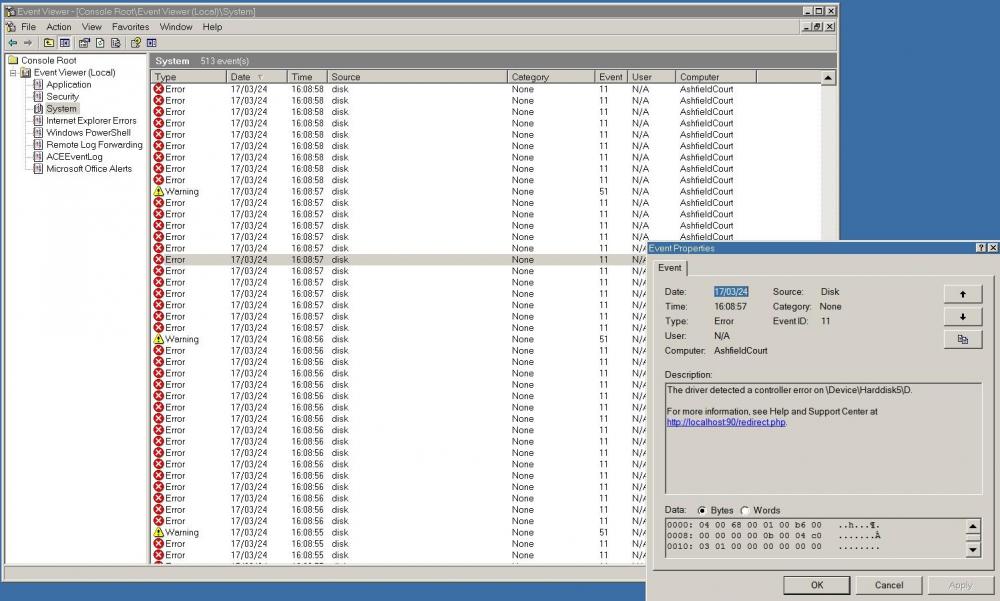This screenshot has width=1000, height=601.
Task: Click the Back arrow in the toolbar
Action: (x=12, y=43)
